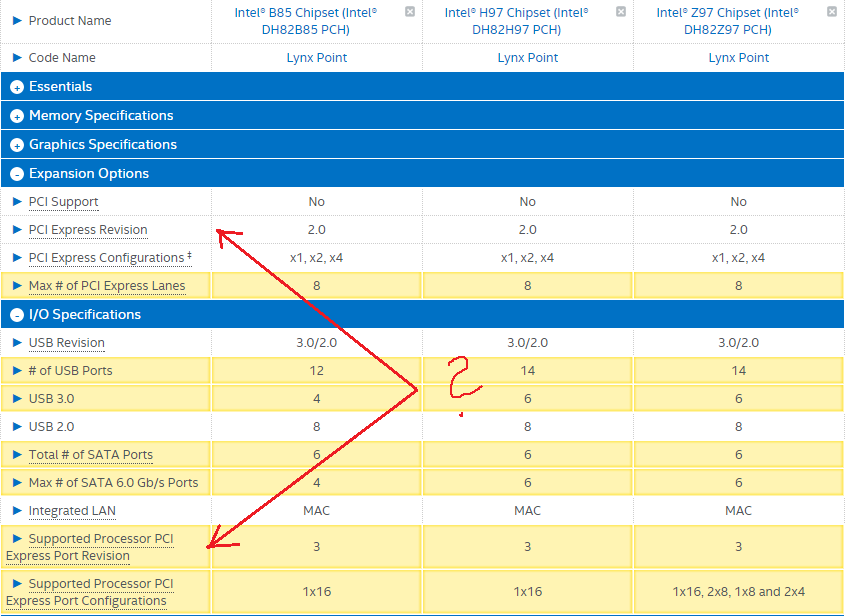Click the arrow icon beside Product Name
Screen dimensions: 846x616
click(17, 20)
